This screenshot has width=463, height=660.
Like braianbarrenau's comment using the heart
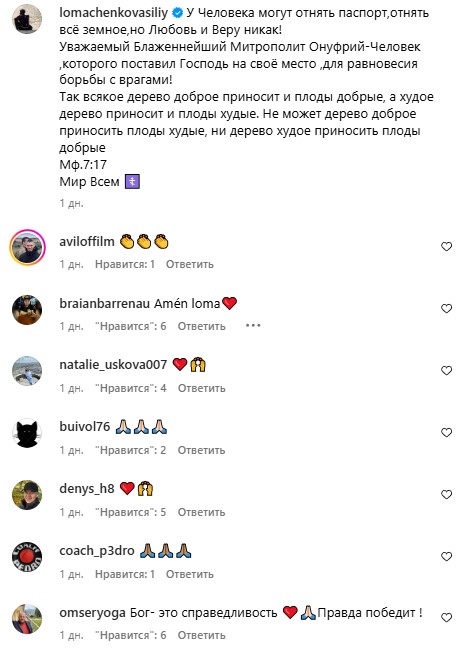[x=446, y=309]
